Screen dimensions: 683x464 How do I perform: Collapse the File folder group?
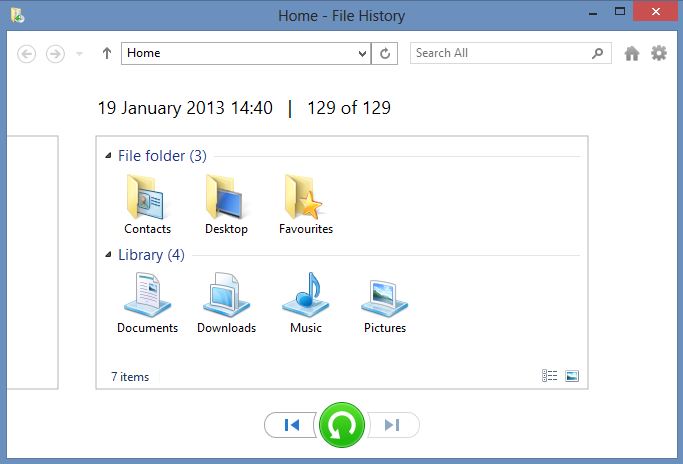pos(108,156)
